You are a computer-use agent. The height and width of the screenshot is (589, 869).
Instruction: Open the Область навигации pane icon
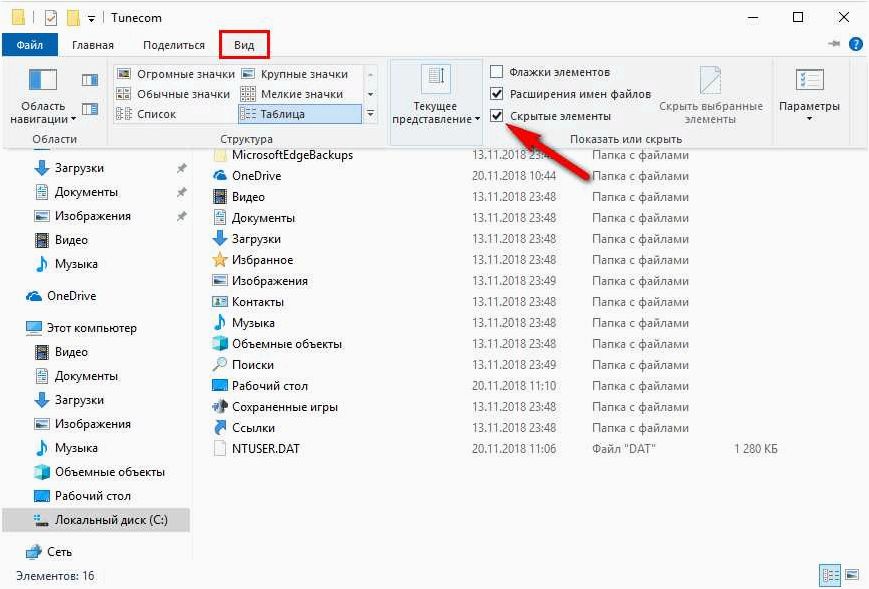coord(43,80)
